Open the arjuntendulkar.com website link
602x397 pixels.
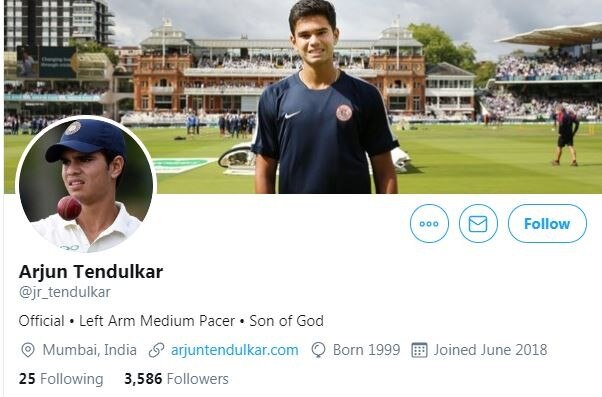point(235,350)
